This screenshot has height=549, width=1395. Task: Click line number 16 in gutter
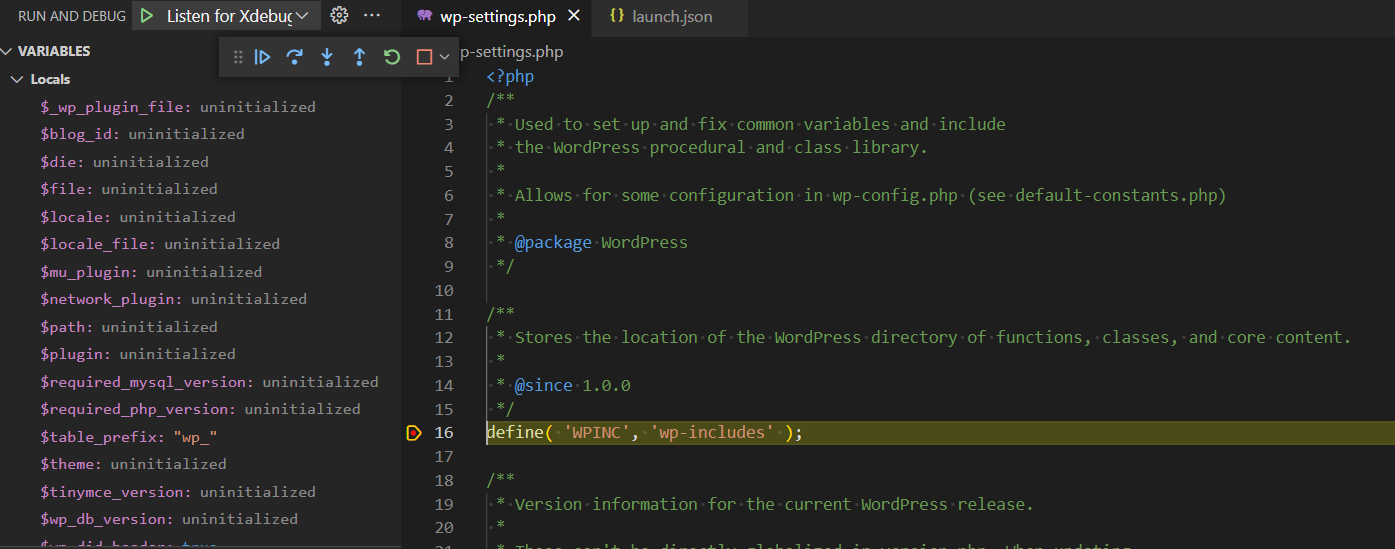[x=444, y=433]
